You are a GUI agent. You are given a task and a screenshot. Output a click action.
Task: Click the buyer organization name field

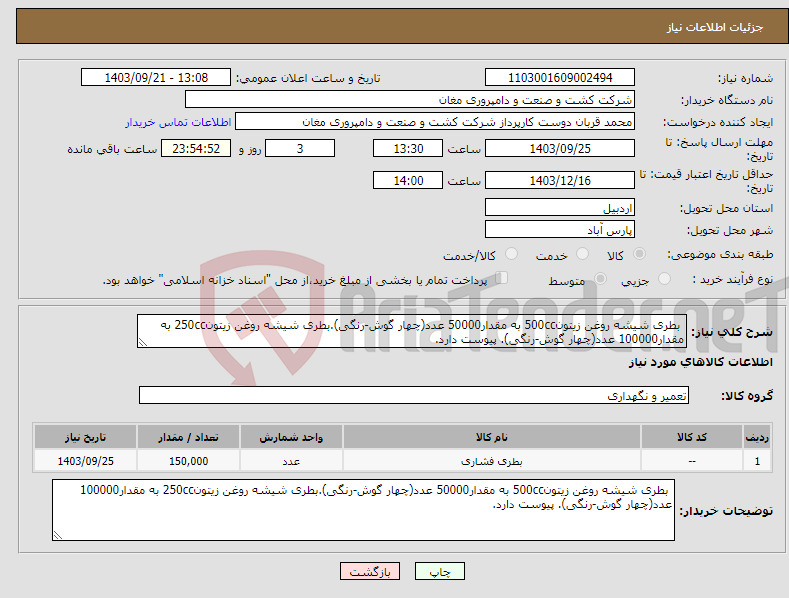click(x=410, y=99)
